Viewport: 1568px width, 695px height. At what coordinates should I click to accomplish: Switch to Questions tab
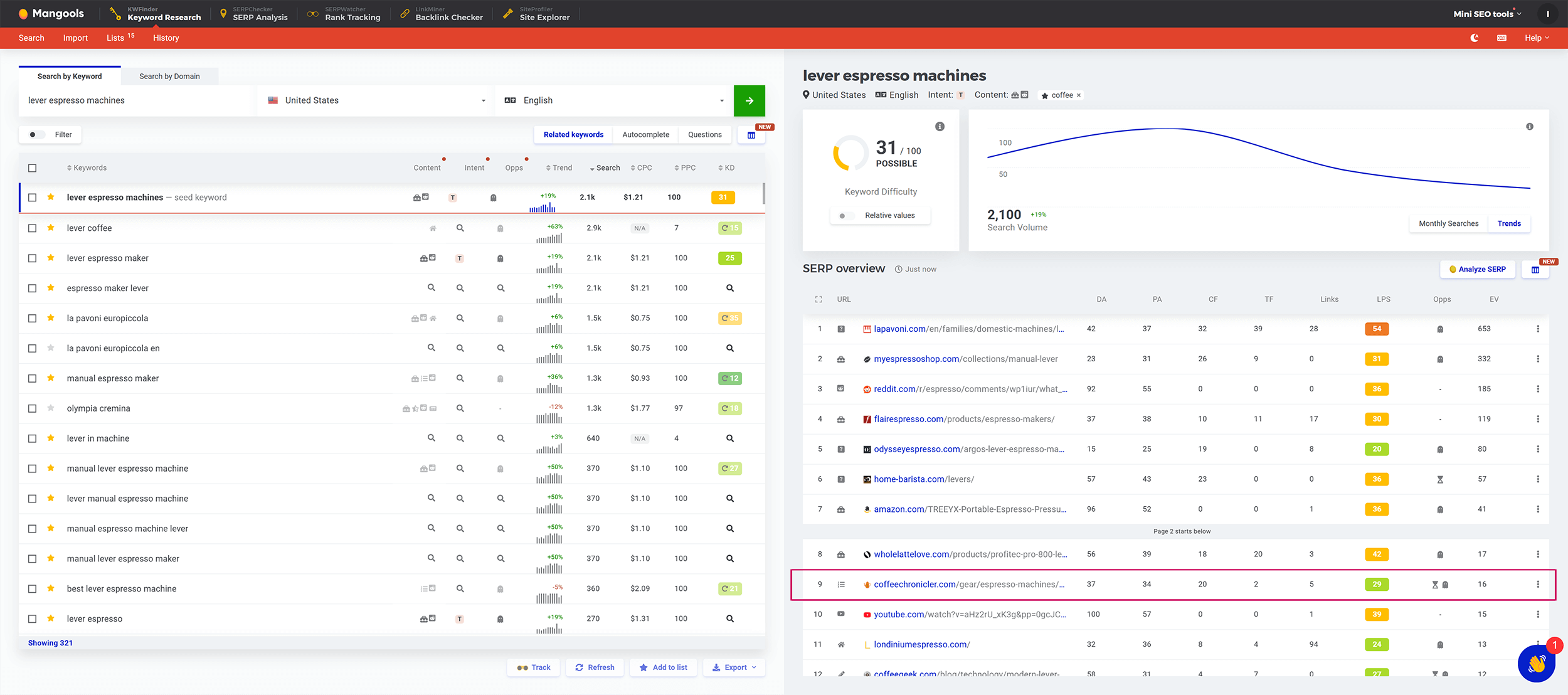click(704, 135)
